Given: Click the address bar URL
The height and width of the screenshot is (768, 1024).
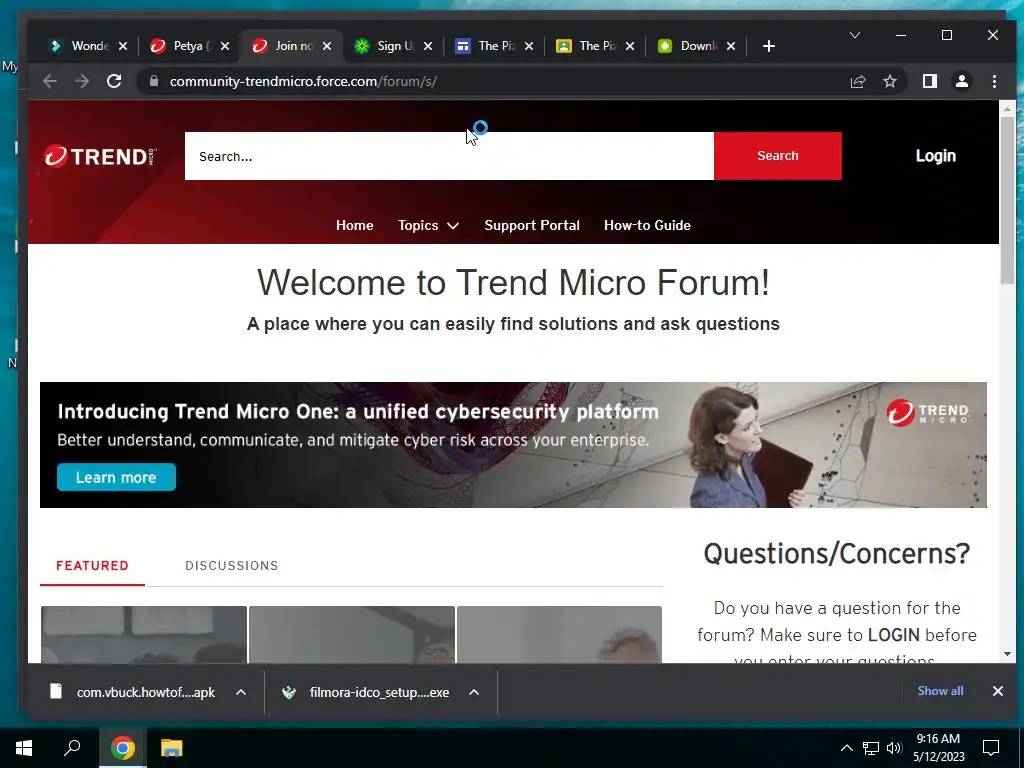Looking at the screenshot, I should (x=303, y=81).
